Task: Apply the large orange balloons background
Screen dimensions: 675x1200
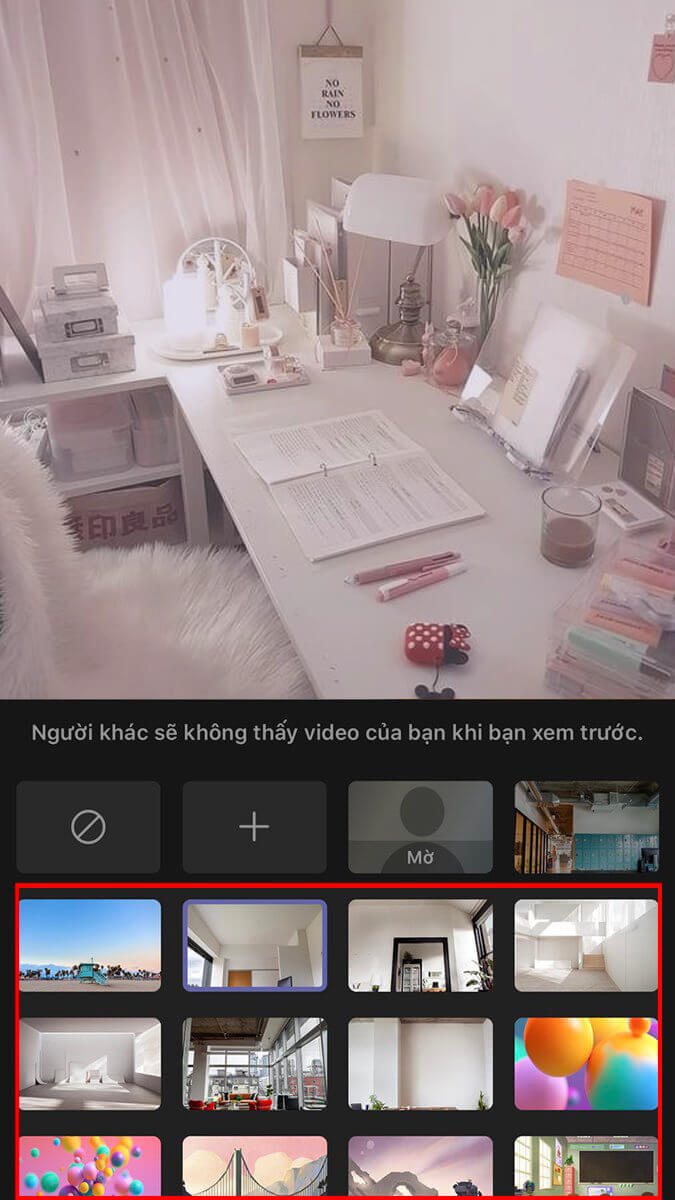Action: pos(586,1063)
